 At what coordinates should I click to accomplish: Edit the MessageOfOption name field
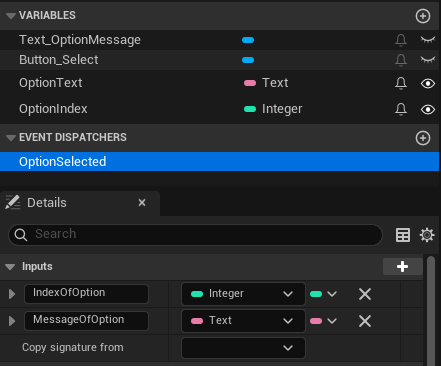tap(86, 321)
